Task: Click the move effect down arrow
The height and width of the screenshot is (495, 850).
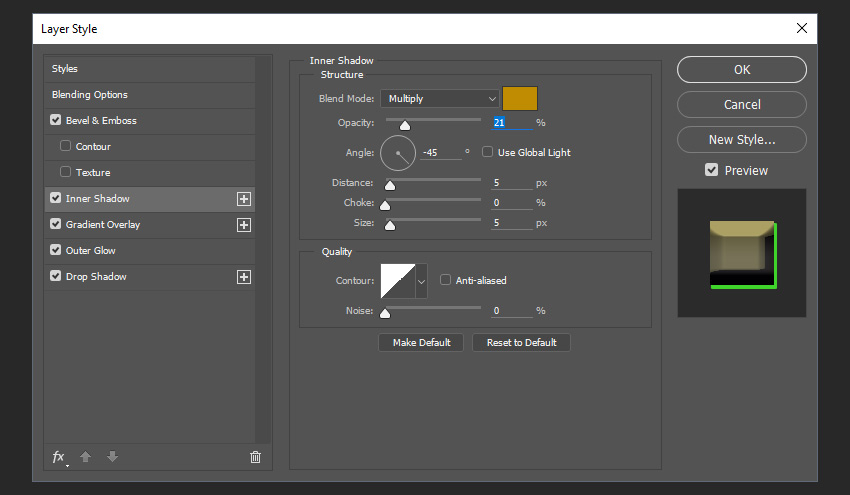Action: click(112, 457)
